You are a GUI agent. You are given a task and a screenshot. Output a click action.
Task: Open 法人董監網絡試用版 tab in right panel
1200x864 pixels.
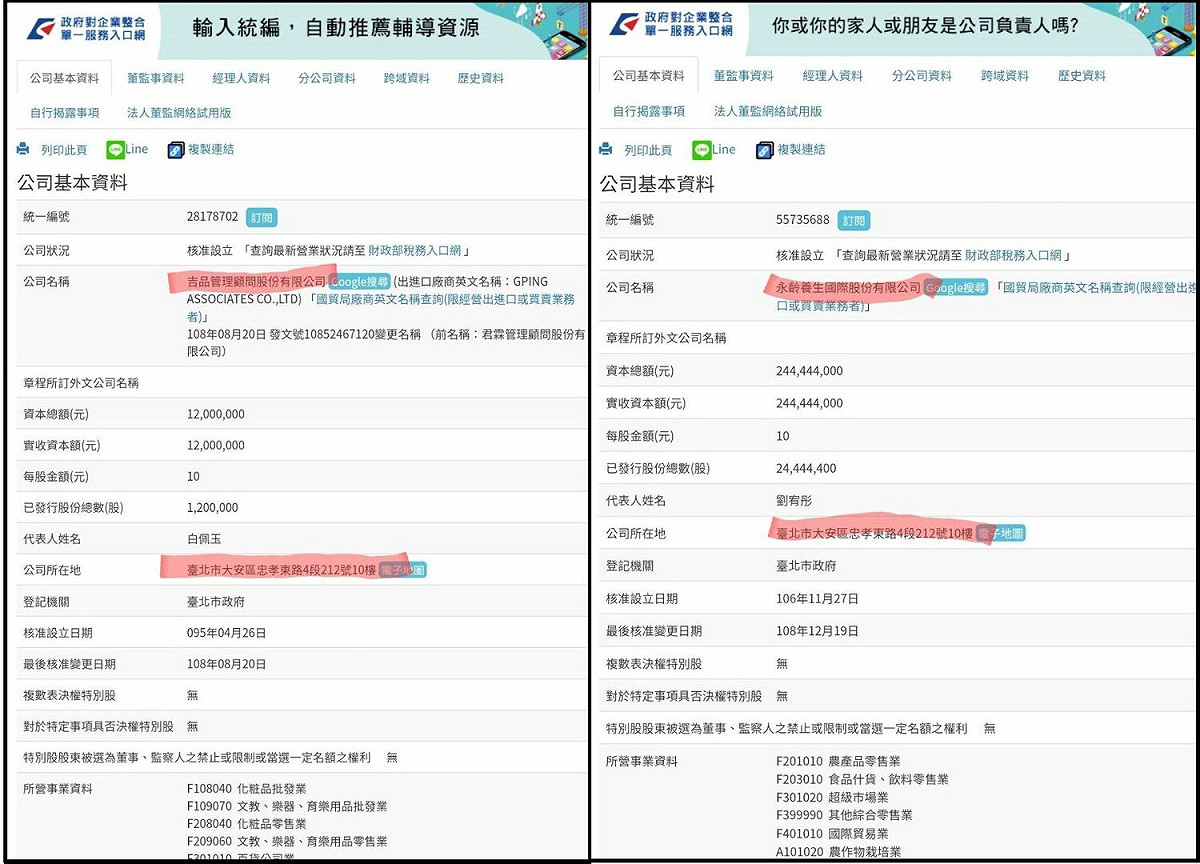point(767,111)
